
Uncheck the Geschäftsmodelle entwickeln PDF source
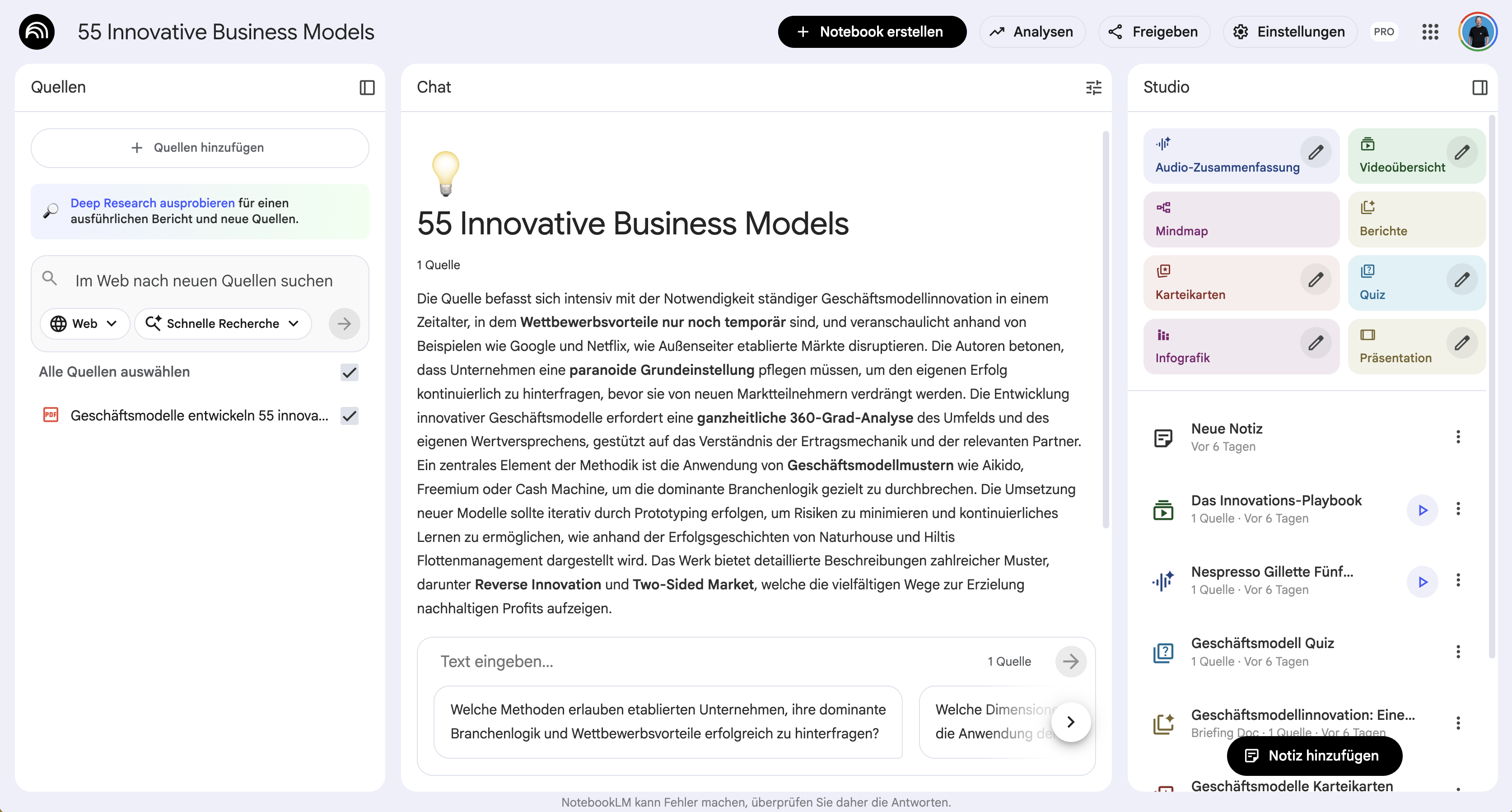(x=349, y=415)
